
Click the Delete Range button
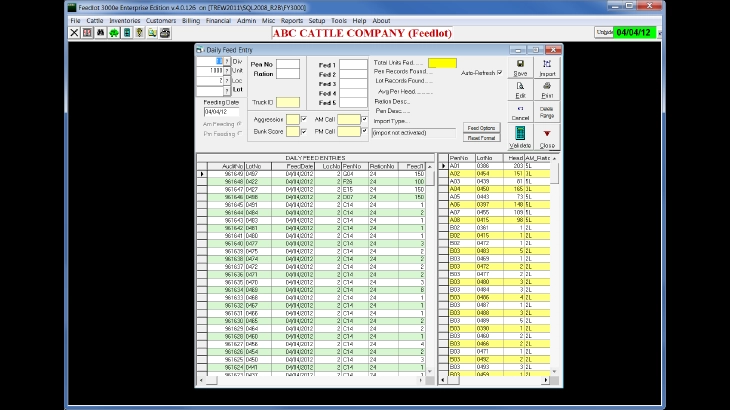tap(547, 112)
